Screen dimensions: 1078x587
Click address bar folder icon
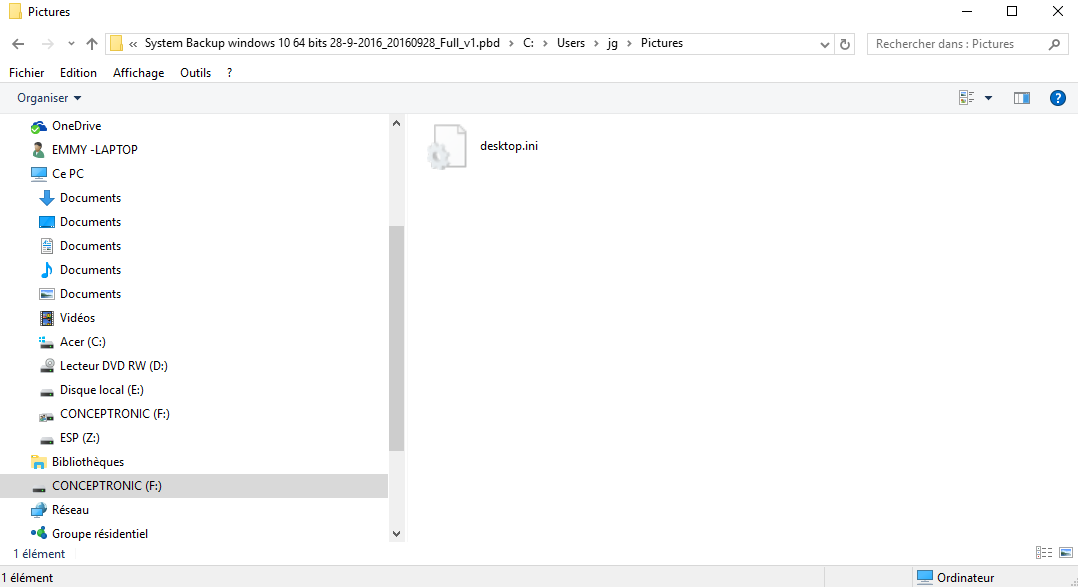(x=117, y=44)
